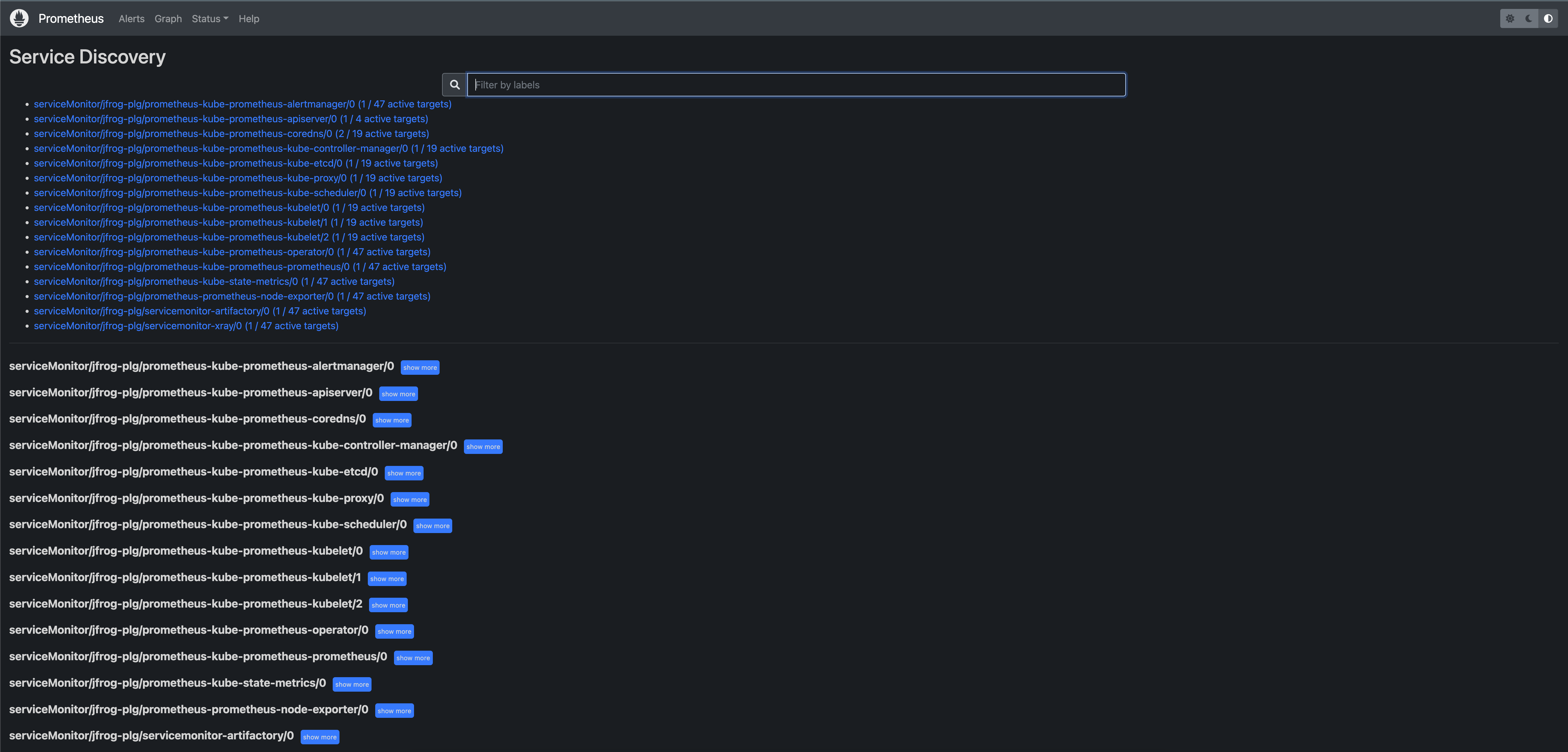Click the kube-controller-manager/0 link in list
This screenshot has height=752, width=1568.
tap(268, 148)
